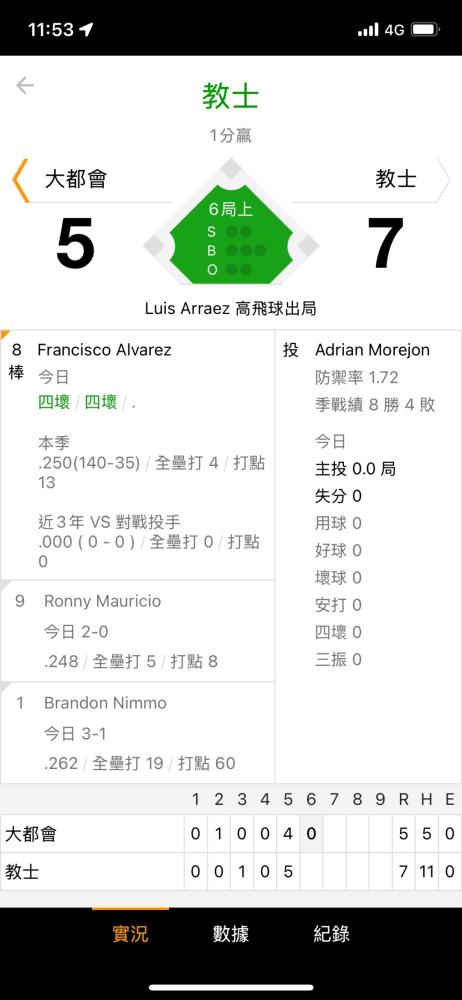This screenshot has width=462, height=1000.
Task: Select the 實況 tab
Action: pos(130,934)
